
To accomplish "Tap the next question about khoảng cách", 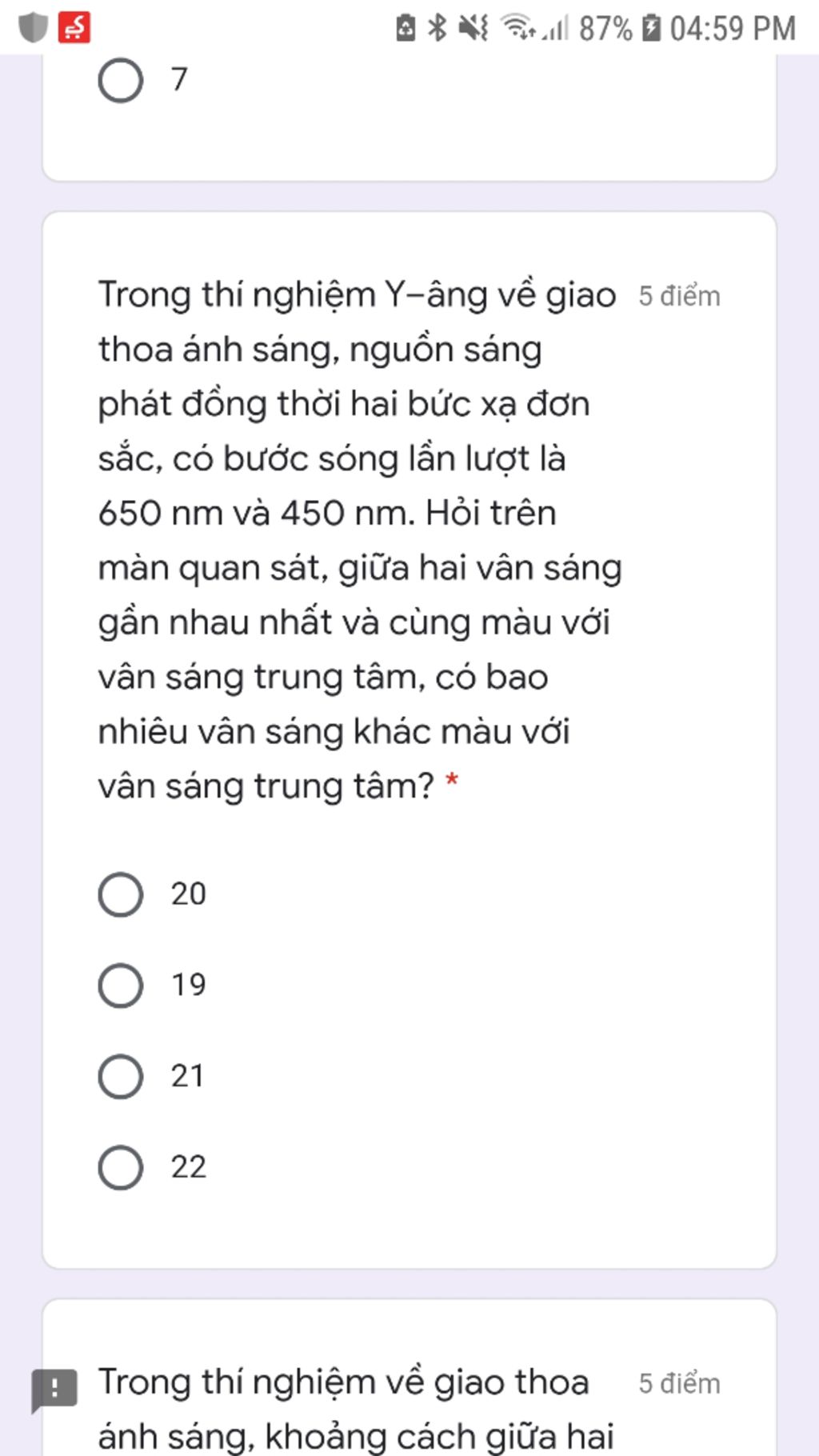I will pos(356,1409).
